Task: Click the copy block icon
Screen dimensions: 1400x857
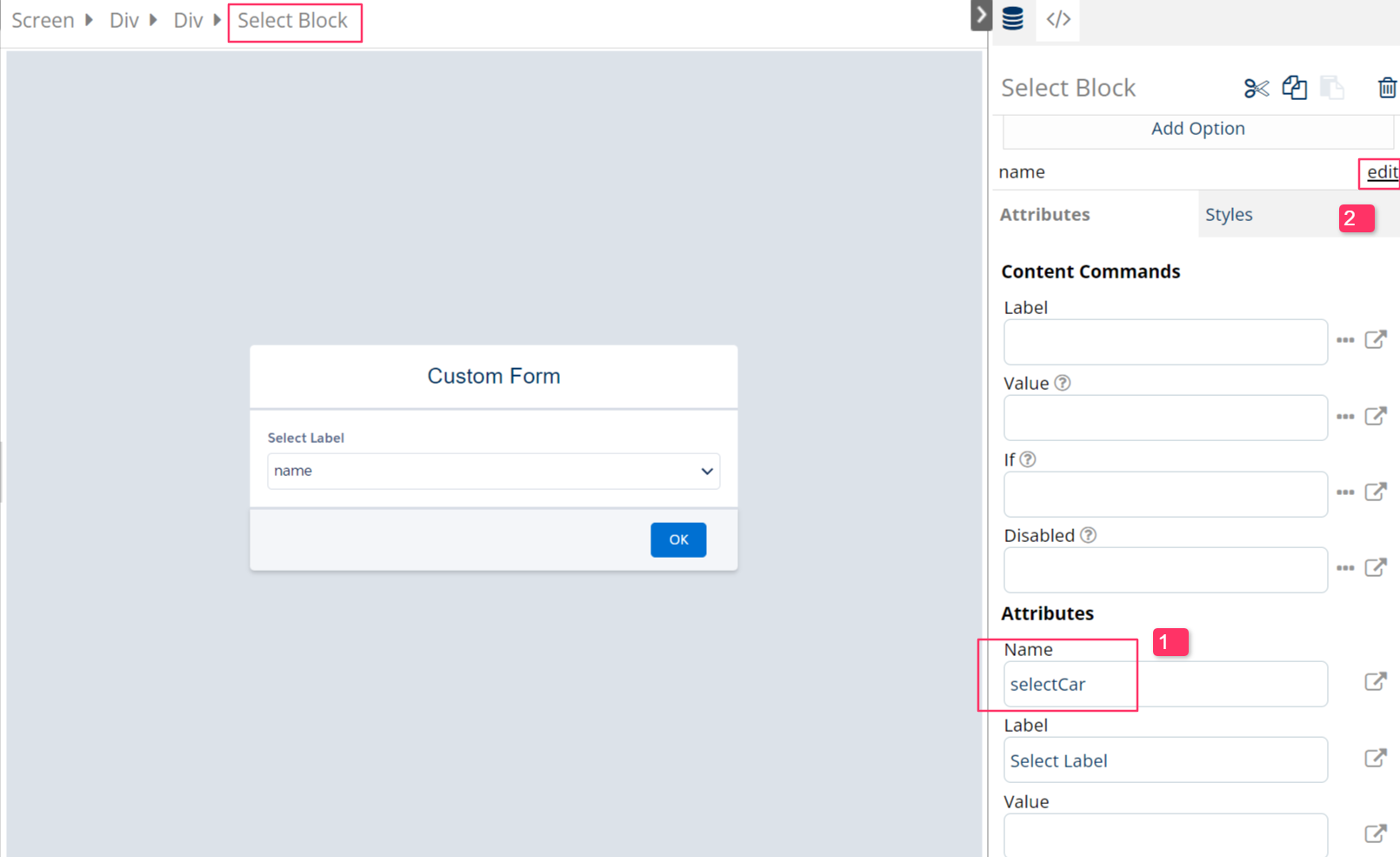Action: click(x=1294, y=88)
